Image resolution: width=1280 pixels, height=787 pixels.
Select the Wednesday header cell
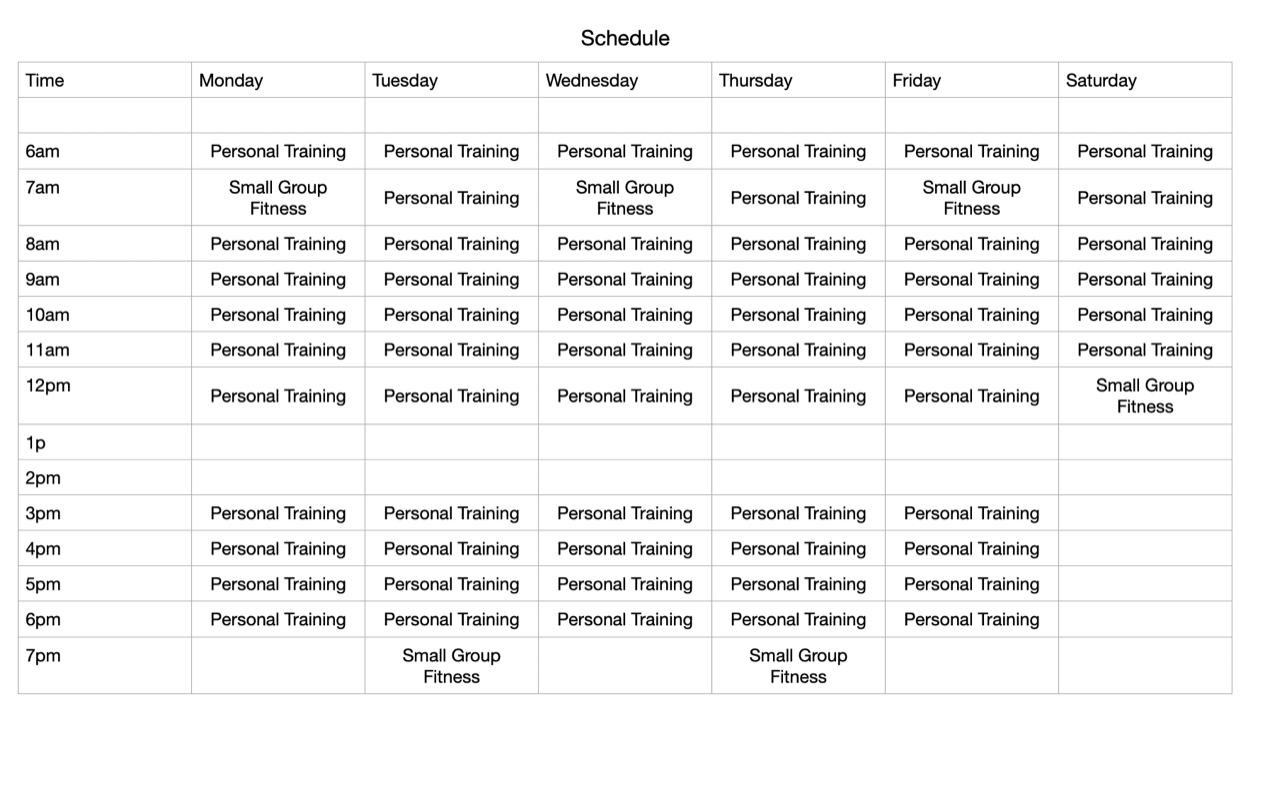pos(625,80)
